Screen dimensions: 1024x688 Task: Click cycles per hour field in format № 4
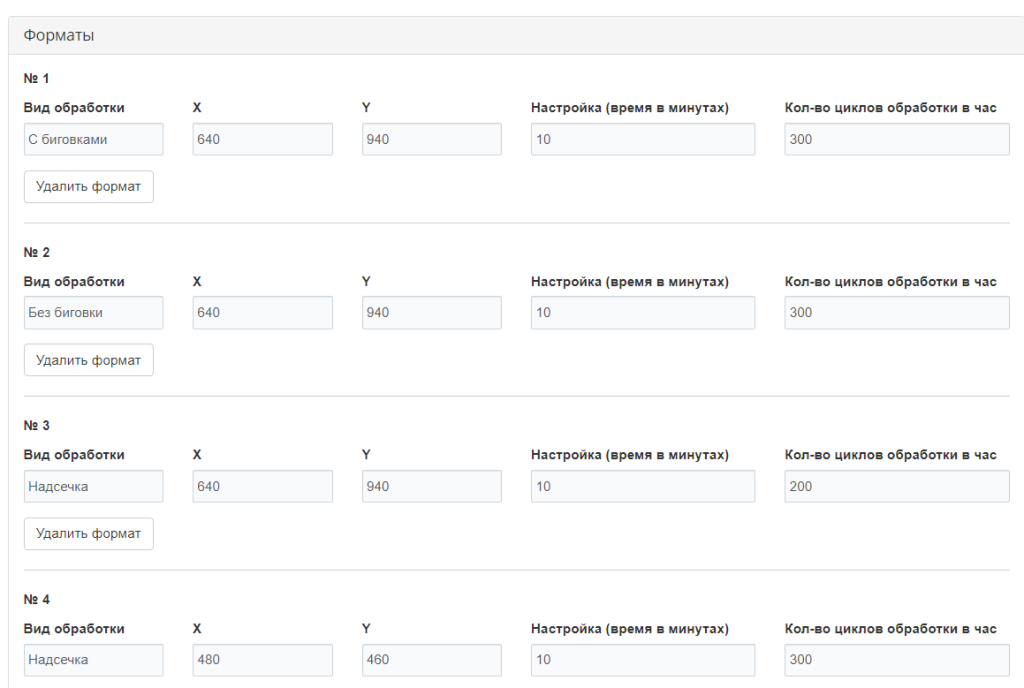[896, 660]
